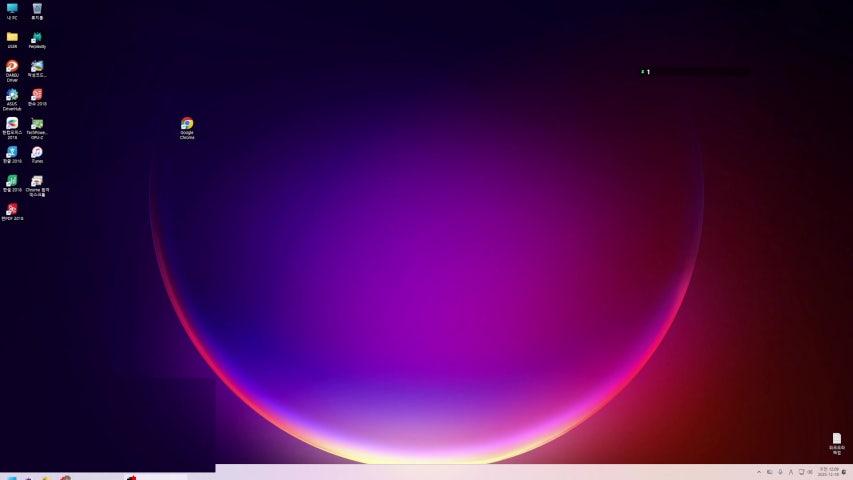Image resolution: width=853 pixels, height=480 pixels.
Task: Open the microphone tray icon
Action: (x=780, y=472)
